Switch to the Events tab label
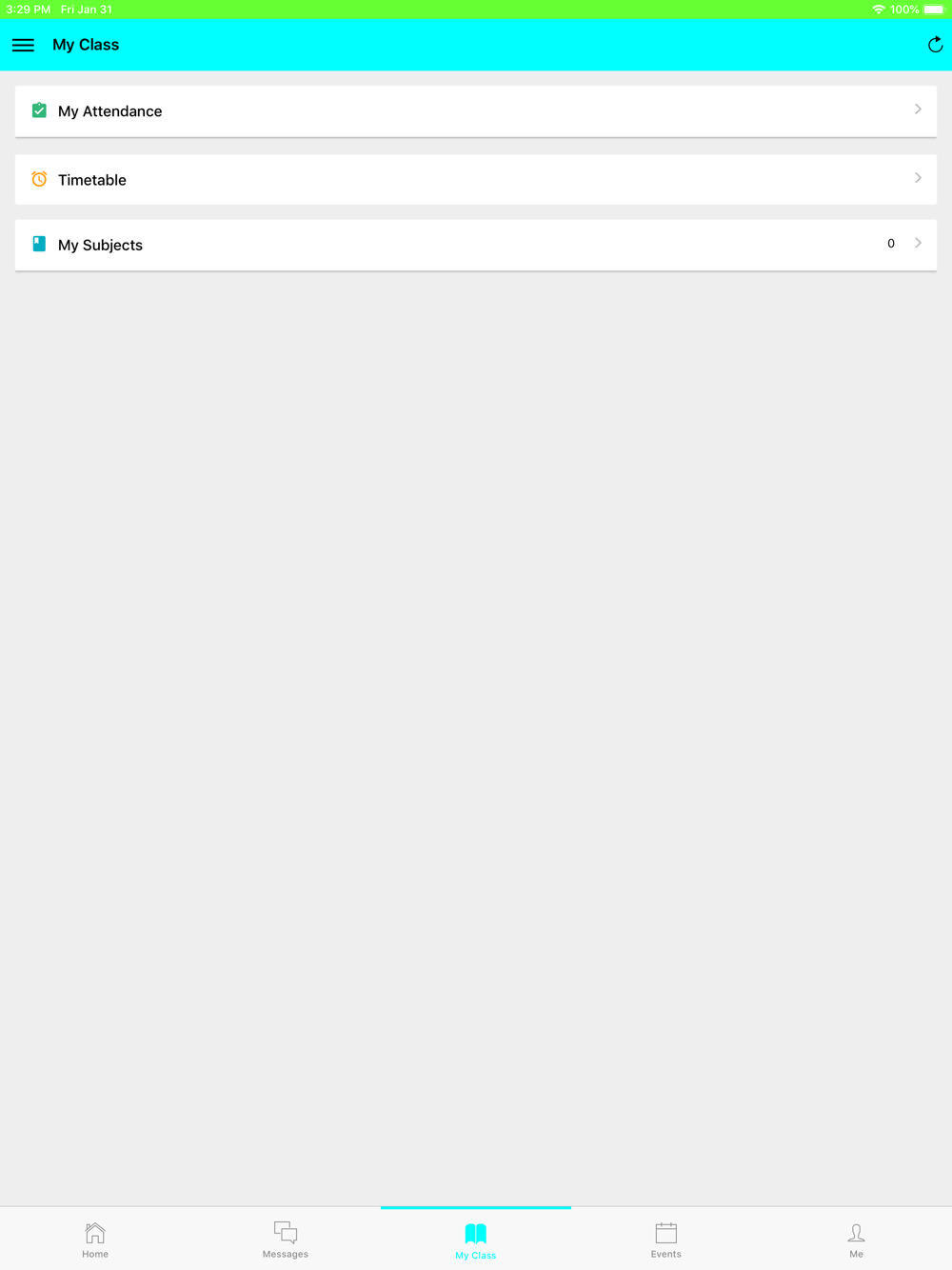Viewport: 952px width, 1270px height. click(666, 1254)
